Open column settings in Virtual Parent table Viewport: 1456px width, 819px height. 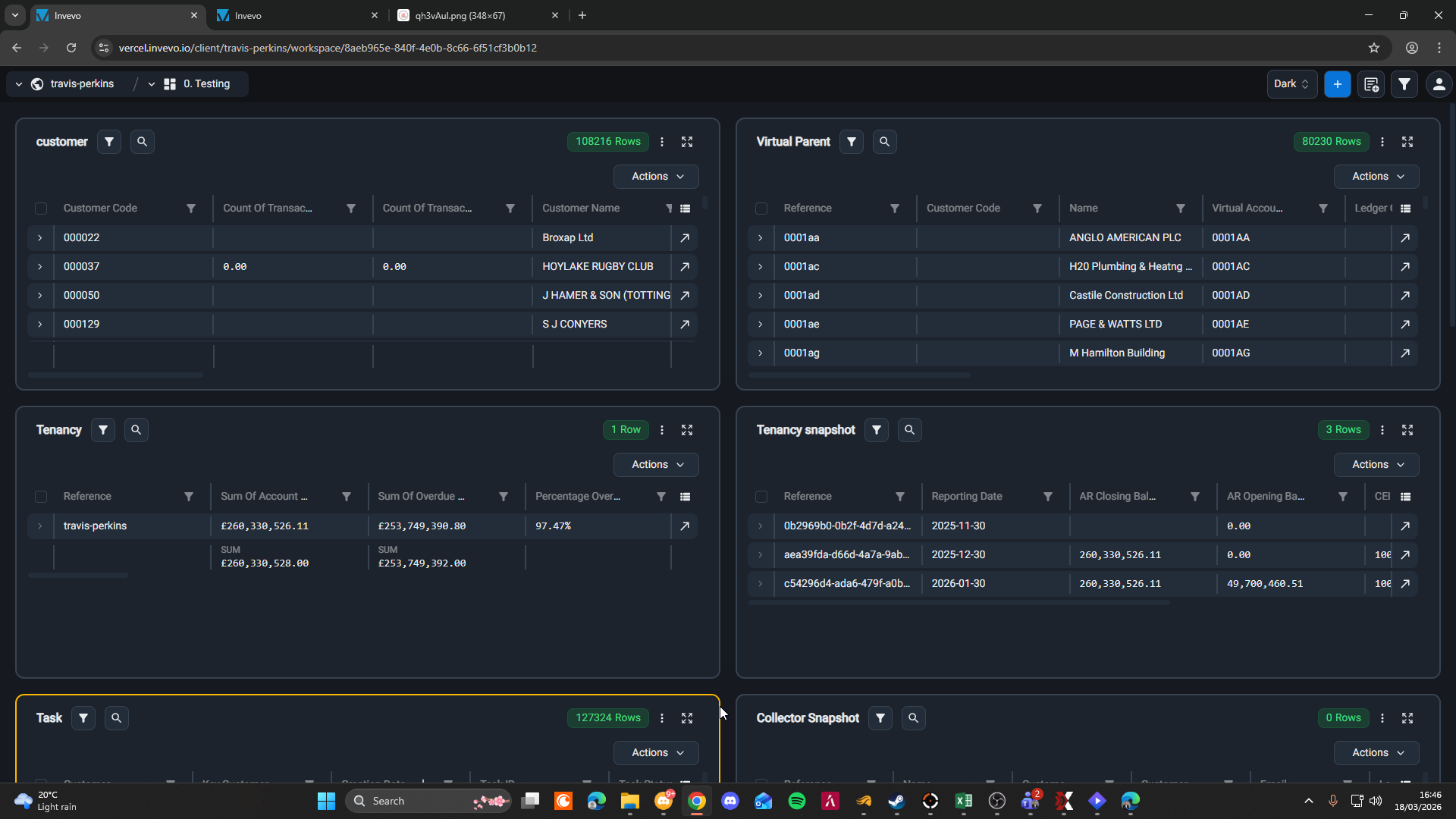pyautogui.click(x=1405, y=209)
